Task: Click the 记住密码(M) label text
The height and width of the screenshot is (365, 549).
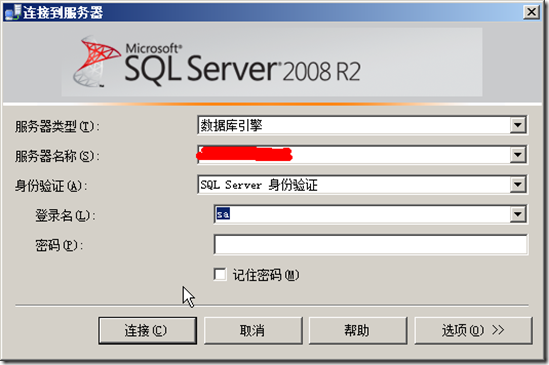Action: (266, 275)
